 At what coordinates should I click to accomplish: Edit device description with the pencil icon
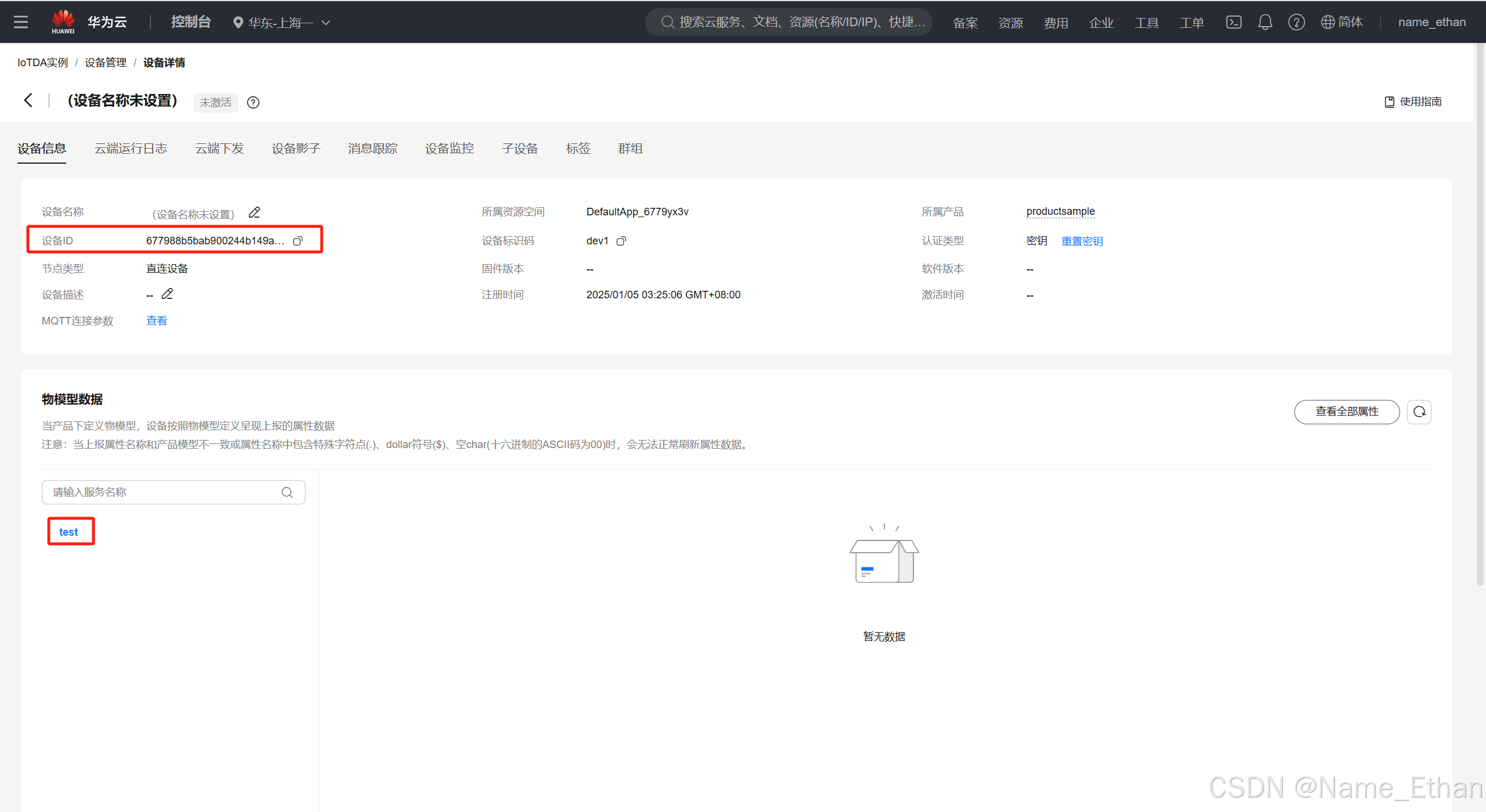[x=167, y=294]
